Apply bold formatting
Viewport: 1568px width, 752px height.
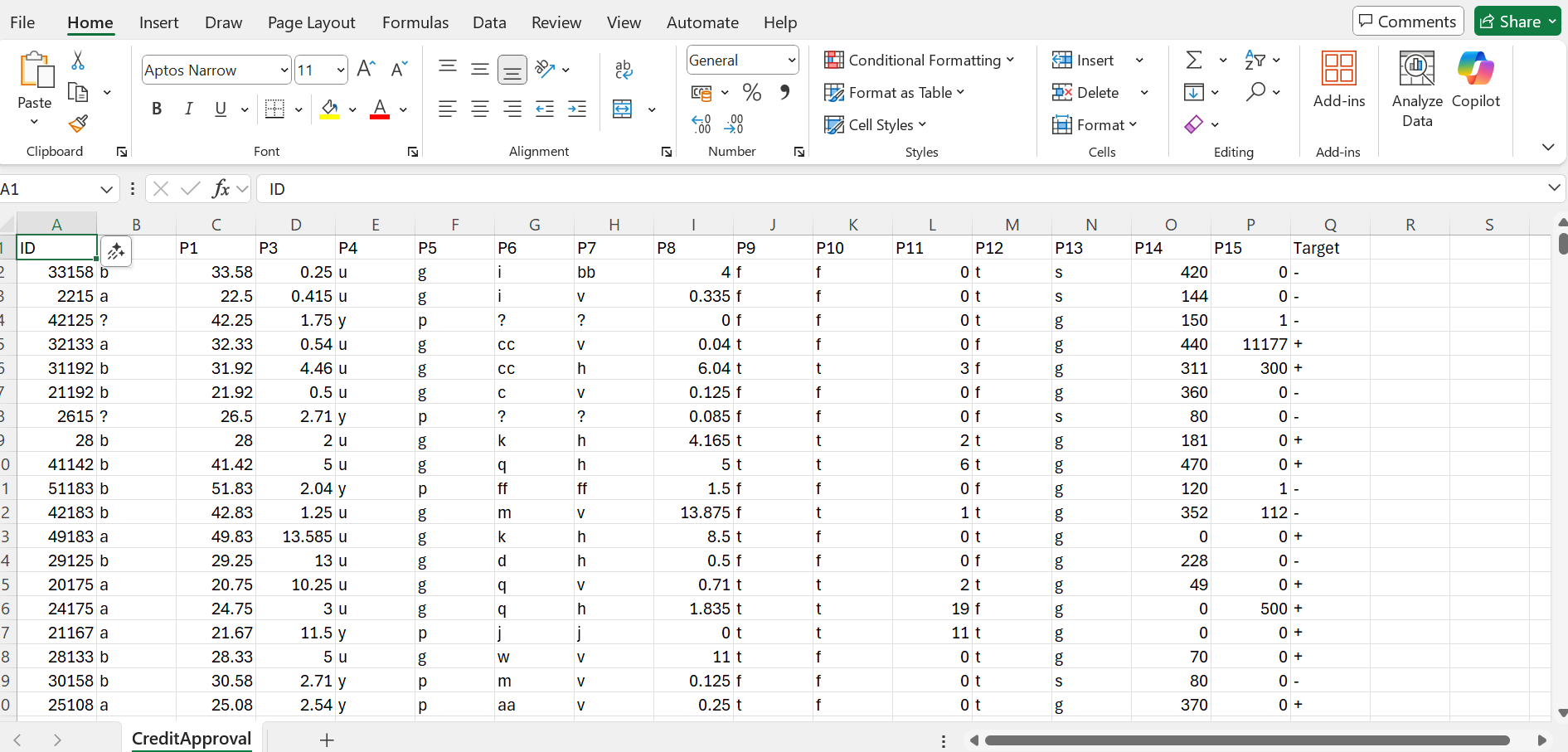click(x=157, y=109)
